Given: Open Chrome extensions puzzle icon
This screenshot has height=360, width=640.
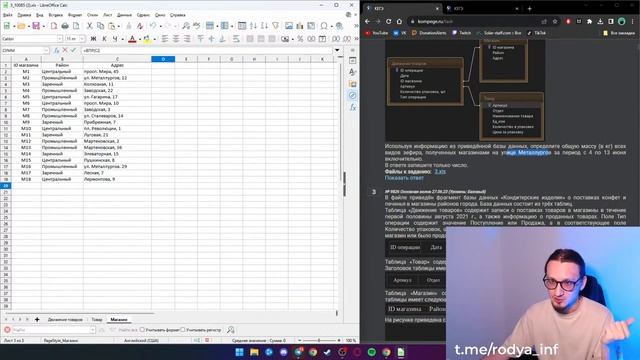Looking at the screenshot, I should (x=589, y=21).
